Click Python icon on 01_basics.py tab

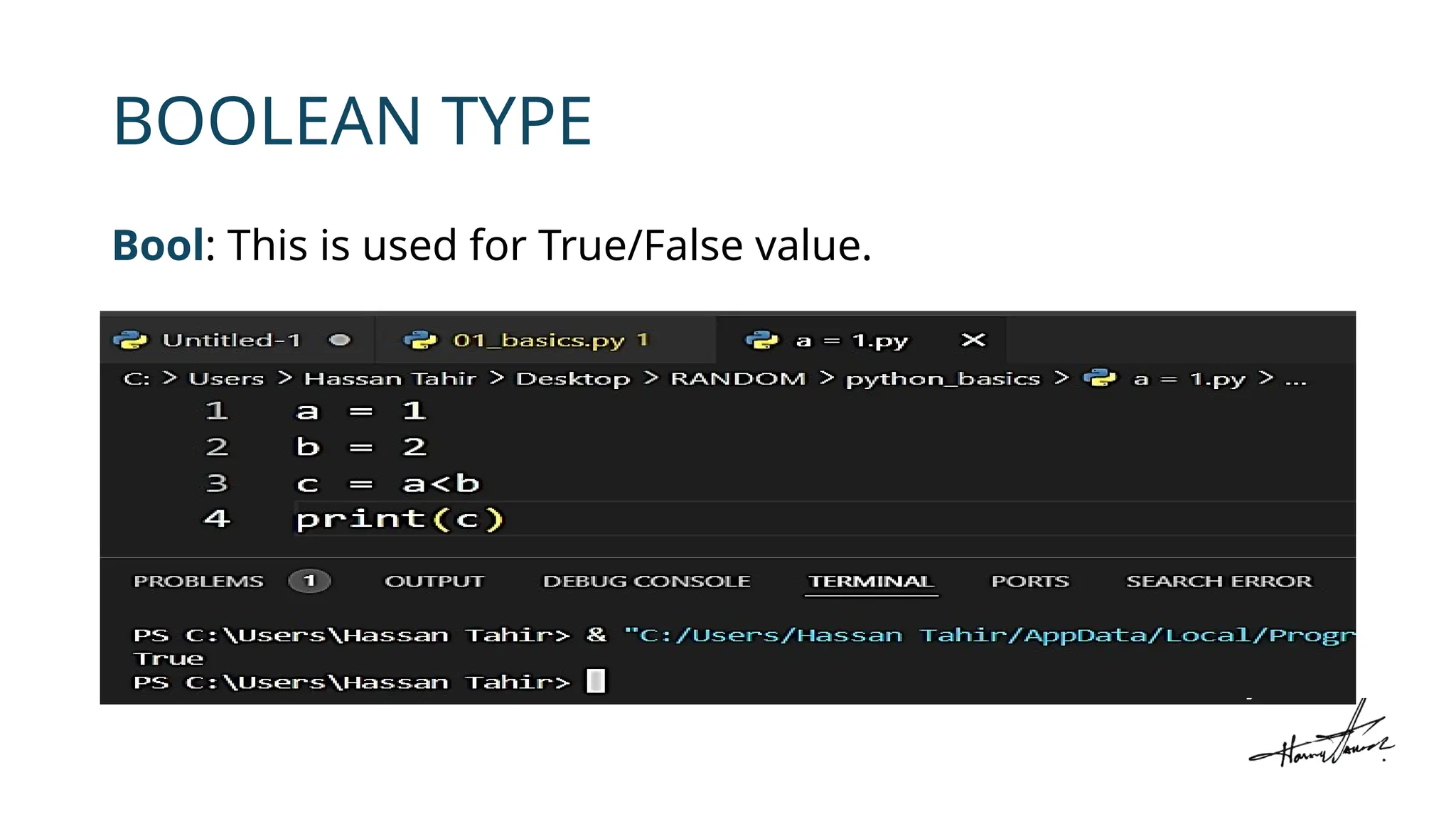click(x=420, y=341)
